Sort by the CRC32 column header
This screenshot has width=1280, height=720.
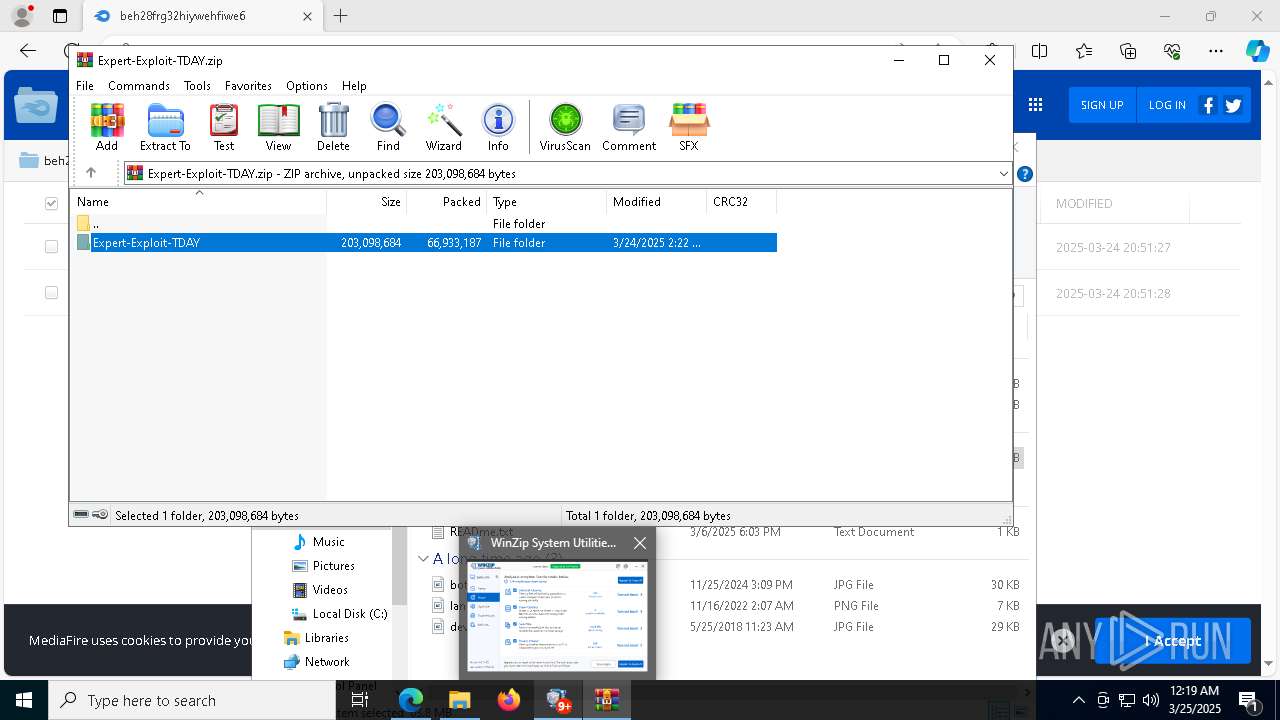[x=741, y=202]
